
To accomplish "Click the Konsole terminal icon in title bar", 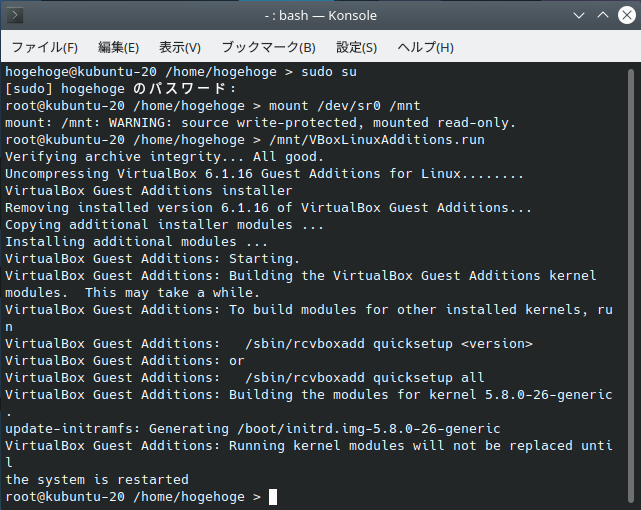I will coord(15,16).
